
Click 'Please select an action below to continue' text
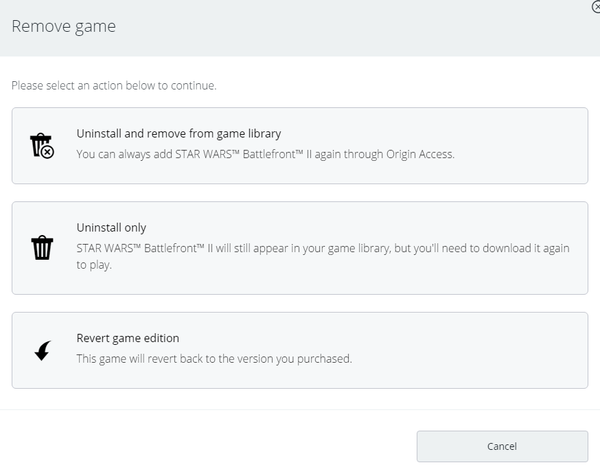coord(114,86)
